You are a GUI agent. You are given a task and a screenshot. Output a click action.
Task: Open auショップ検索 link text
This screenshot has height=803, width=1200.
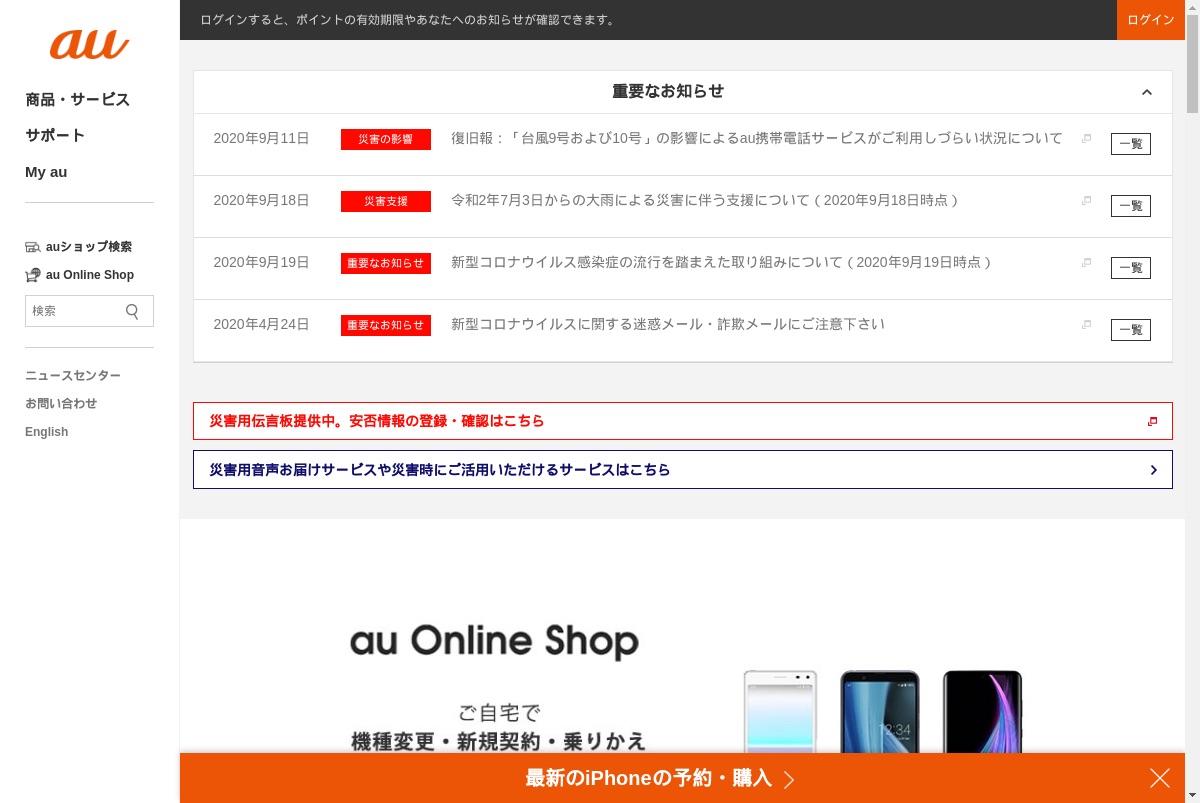click(89, 247)
